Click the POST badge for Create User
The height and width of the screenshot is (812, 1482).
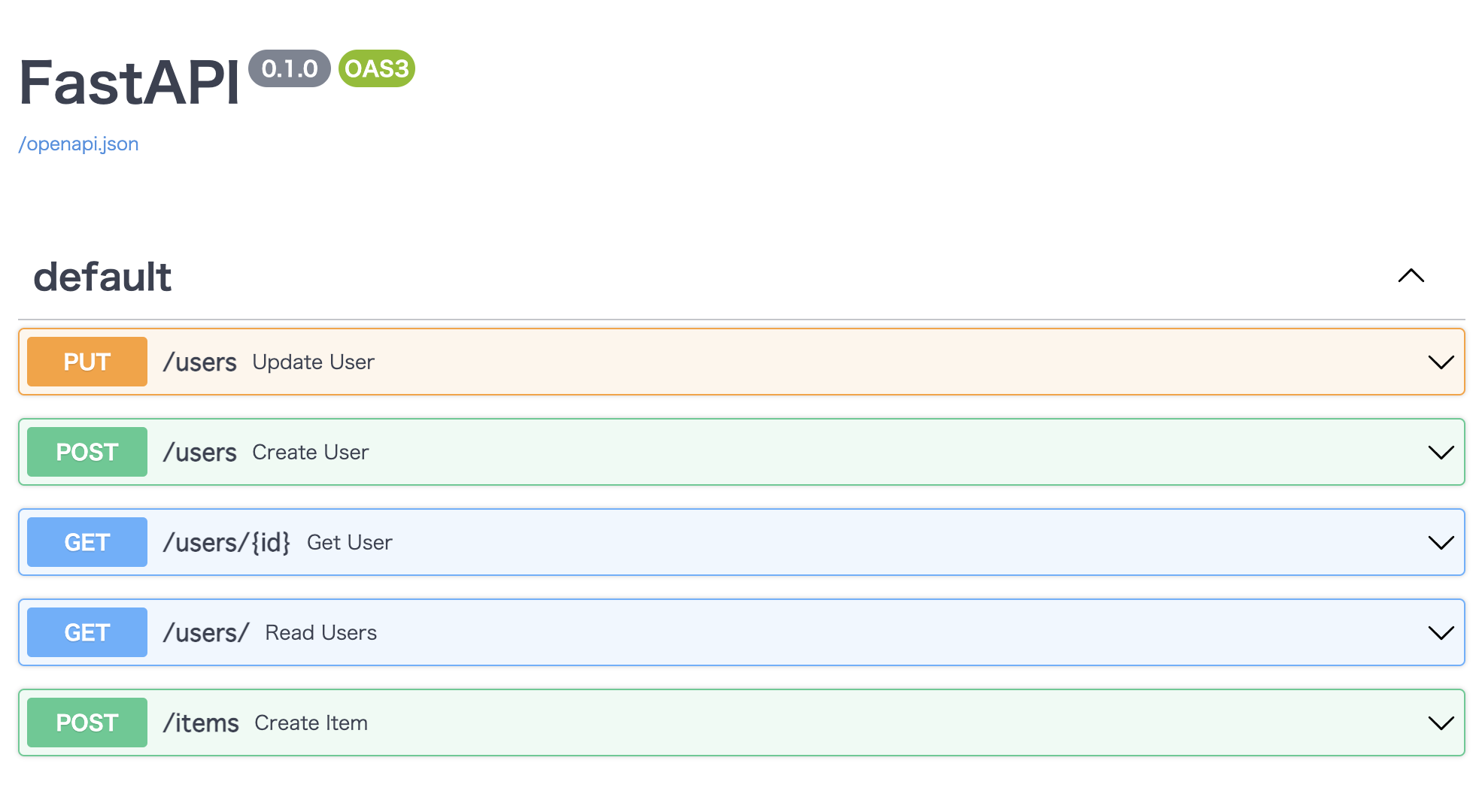86,452
